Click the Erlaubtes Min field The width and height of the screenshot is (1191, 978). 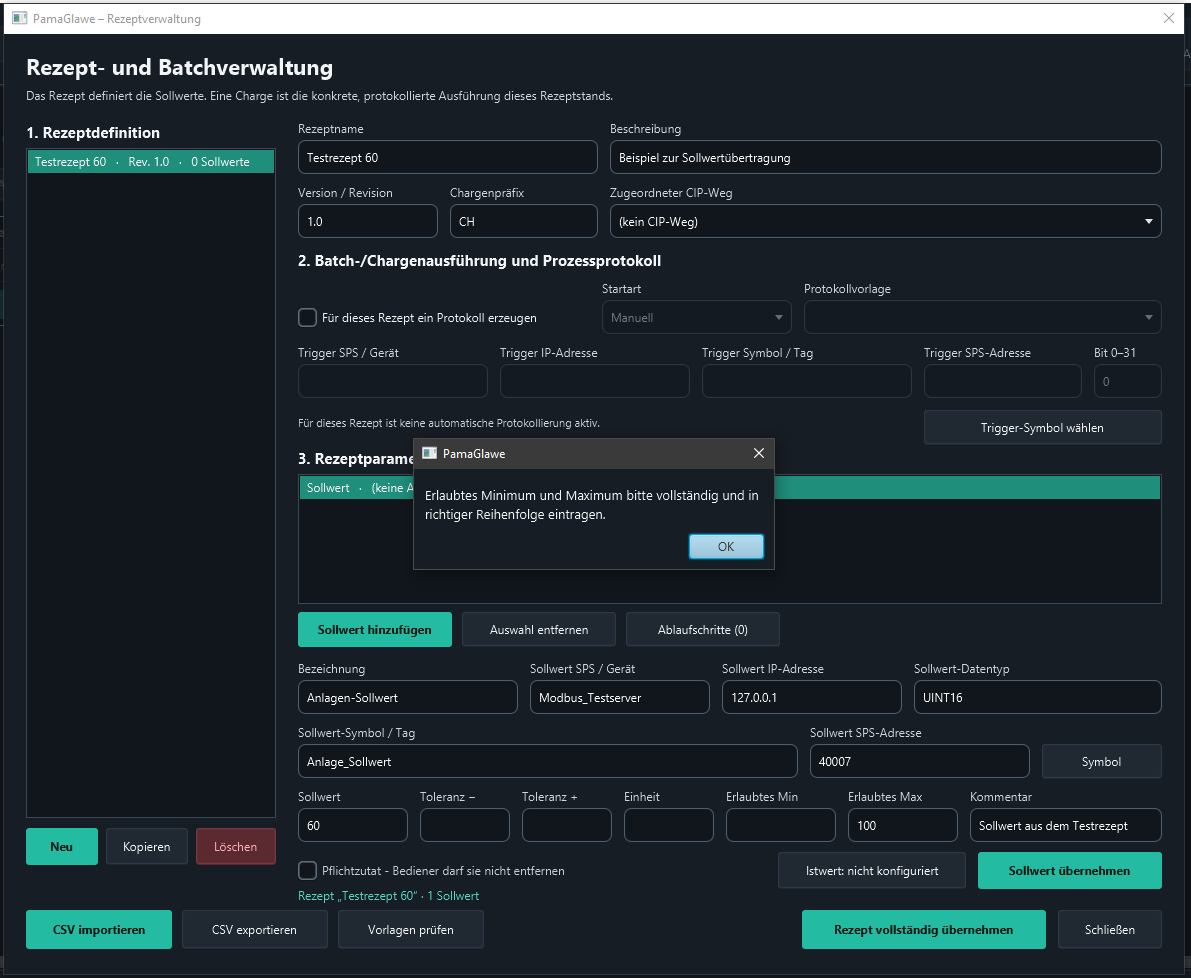click(780, 825)
